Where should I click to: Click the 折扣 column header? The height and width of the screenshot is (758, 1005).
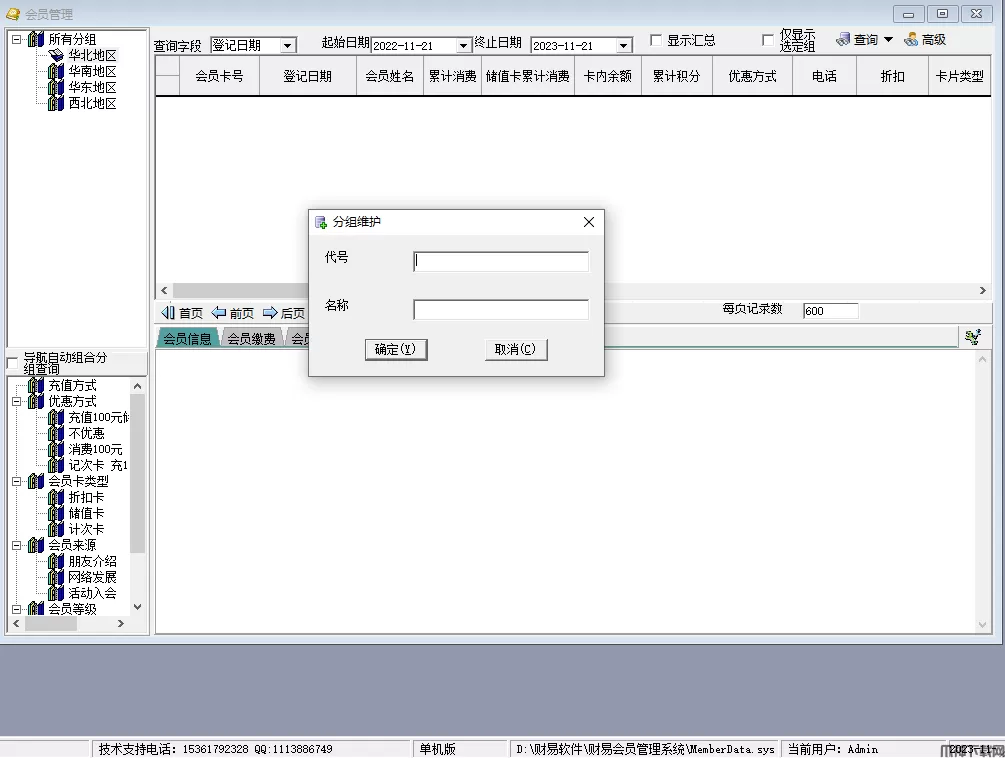pyautogui.click(x=892, y=76)
